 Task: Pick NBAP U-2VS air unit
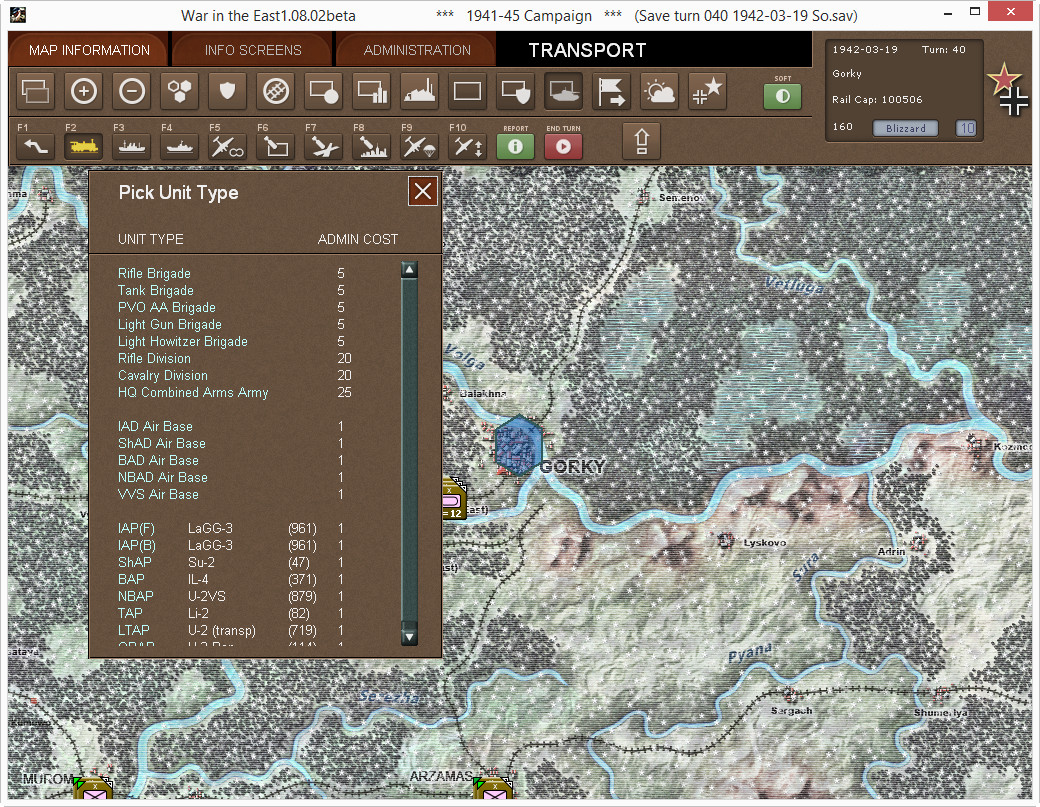(231, 597)
